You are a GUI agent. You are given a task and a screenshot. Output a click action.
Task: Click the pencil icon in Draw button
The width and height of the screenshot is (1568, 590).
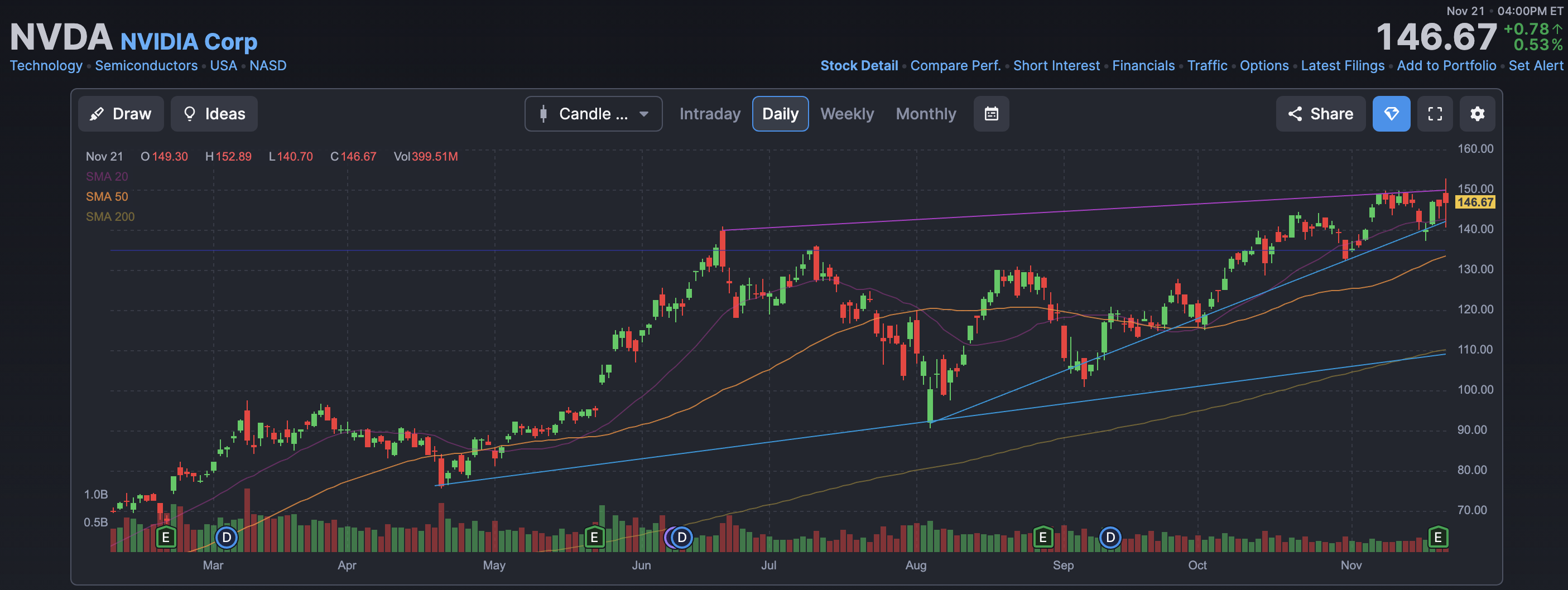click(x=96, y=114)
